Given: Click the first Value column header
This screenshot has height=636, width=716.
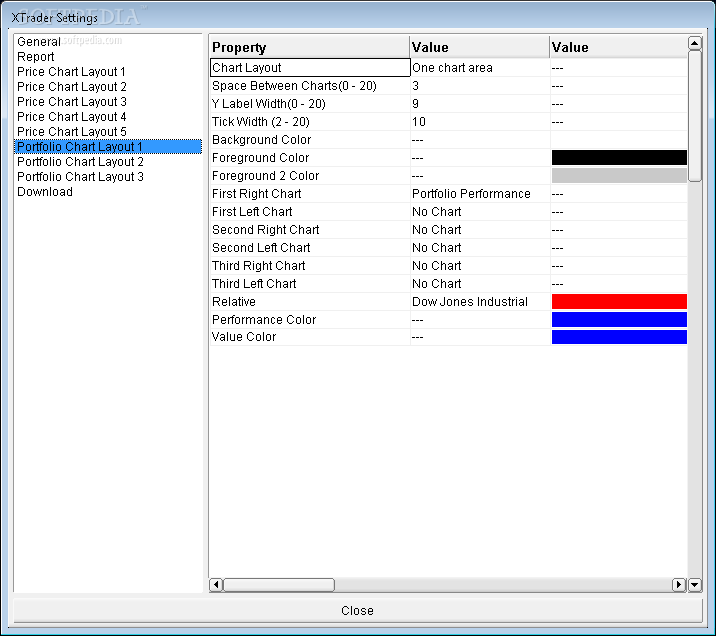Looking at the screenshot, I should point(479,47).
